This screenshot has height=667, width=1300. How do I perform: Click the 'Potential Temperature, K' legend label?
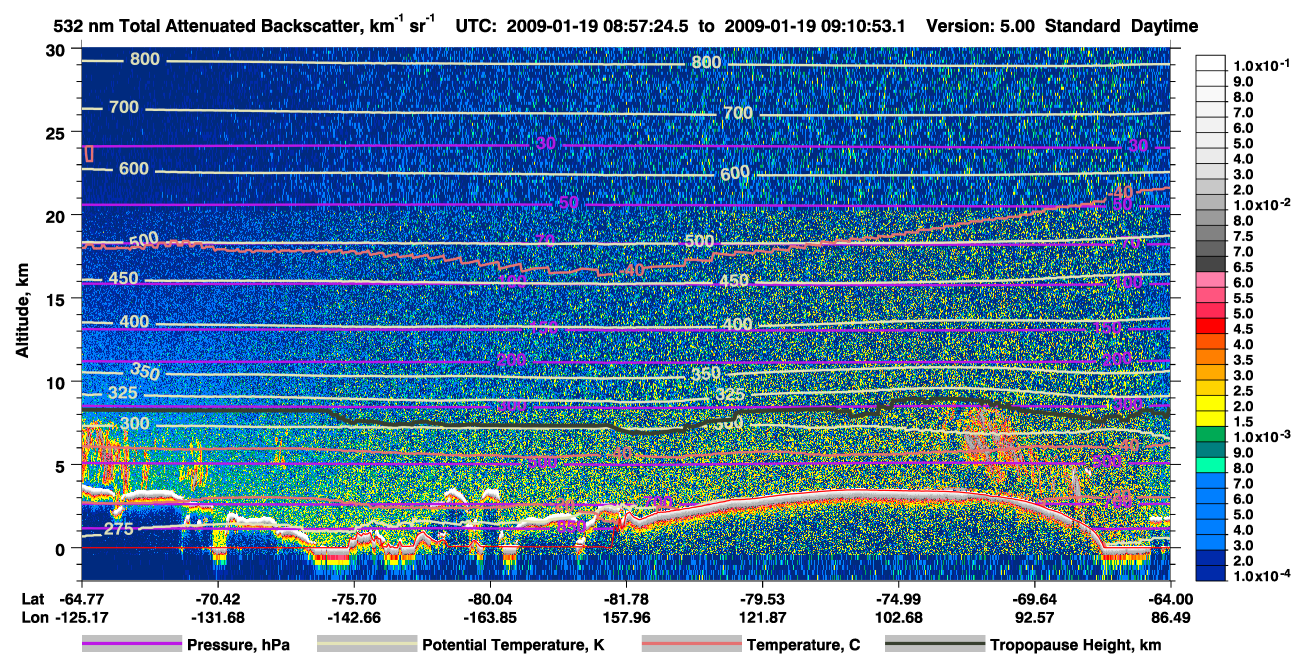point(513,645)
